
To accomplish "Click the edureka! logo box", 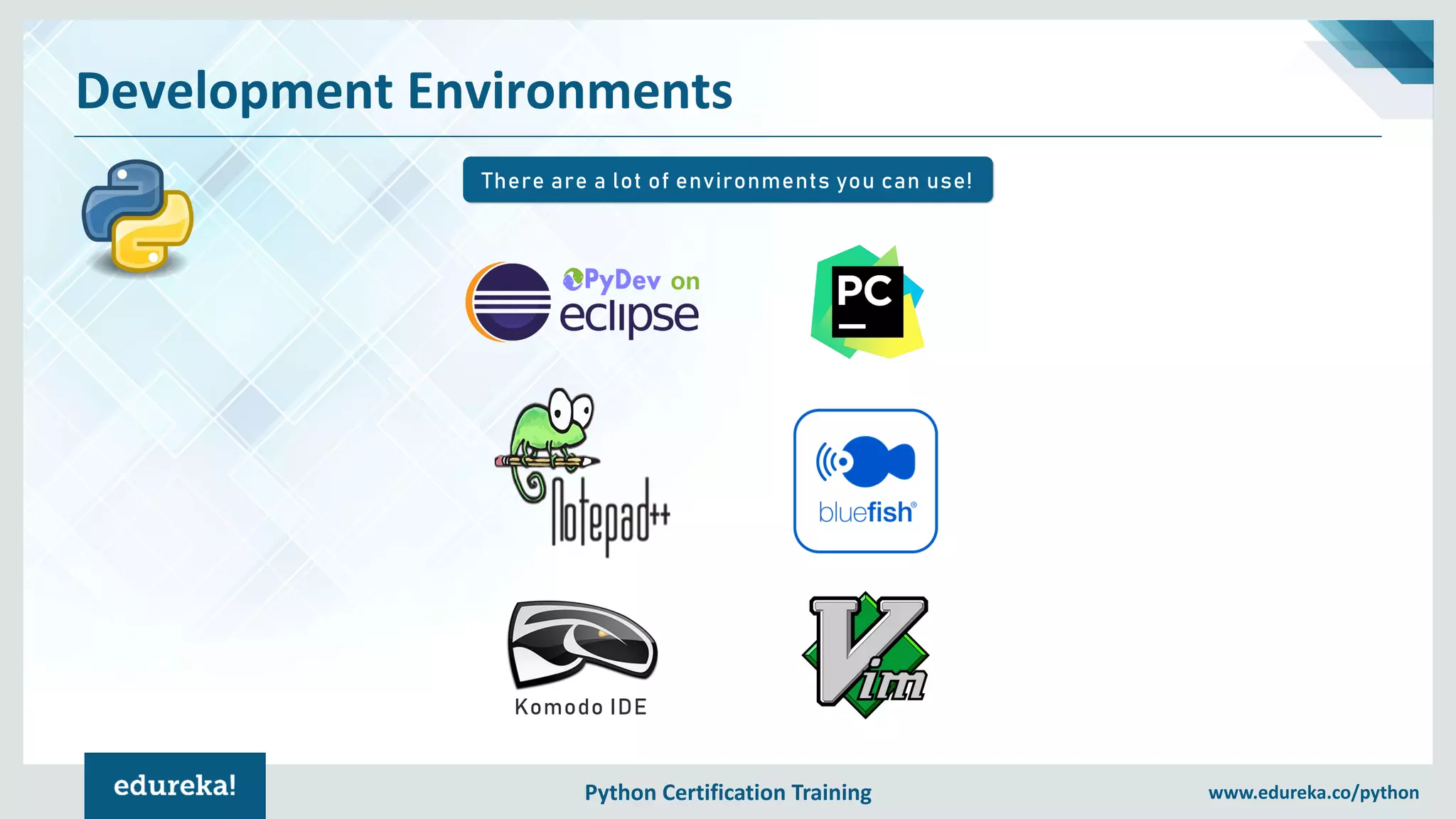I will (175, 786).
